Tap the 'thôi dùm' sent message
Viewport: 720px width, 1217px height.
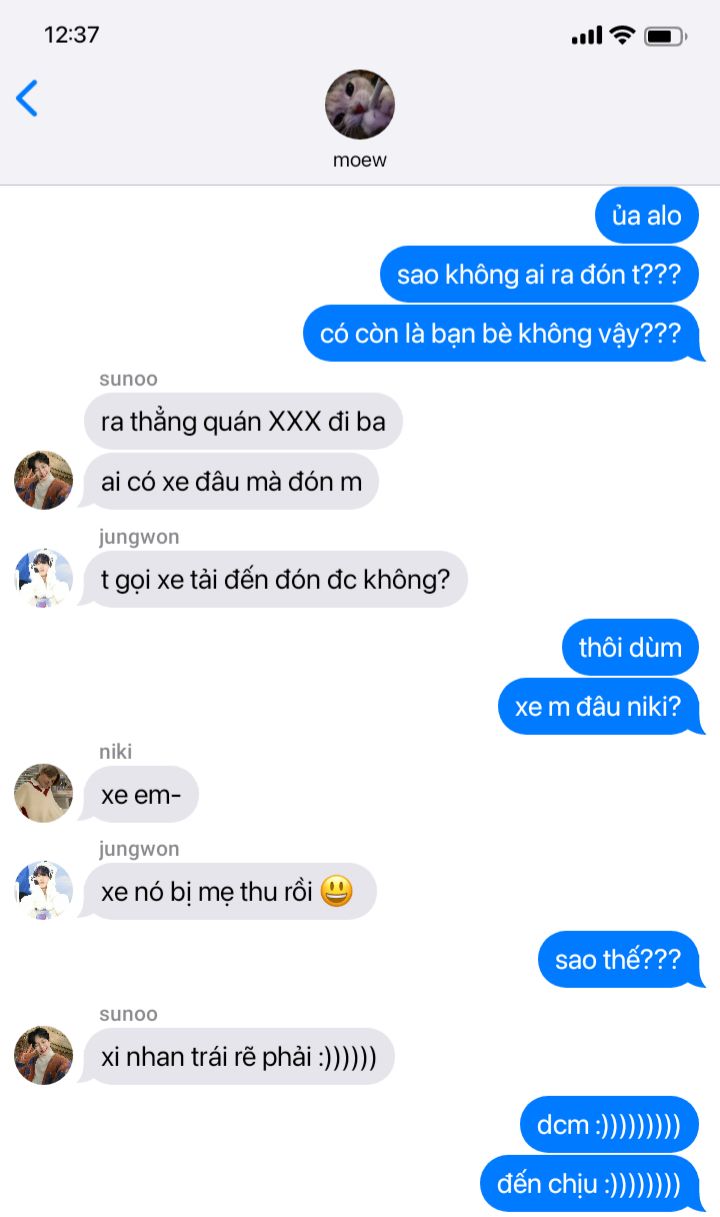point(631,647)
